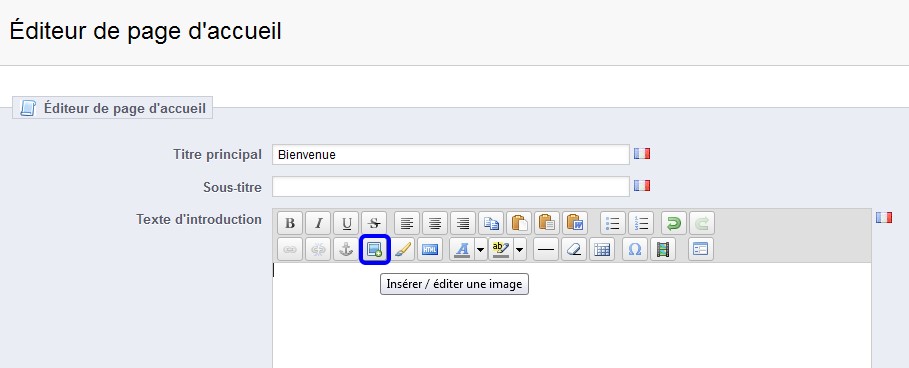Insert a bulleted list

coord(613,223)
